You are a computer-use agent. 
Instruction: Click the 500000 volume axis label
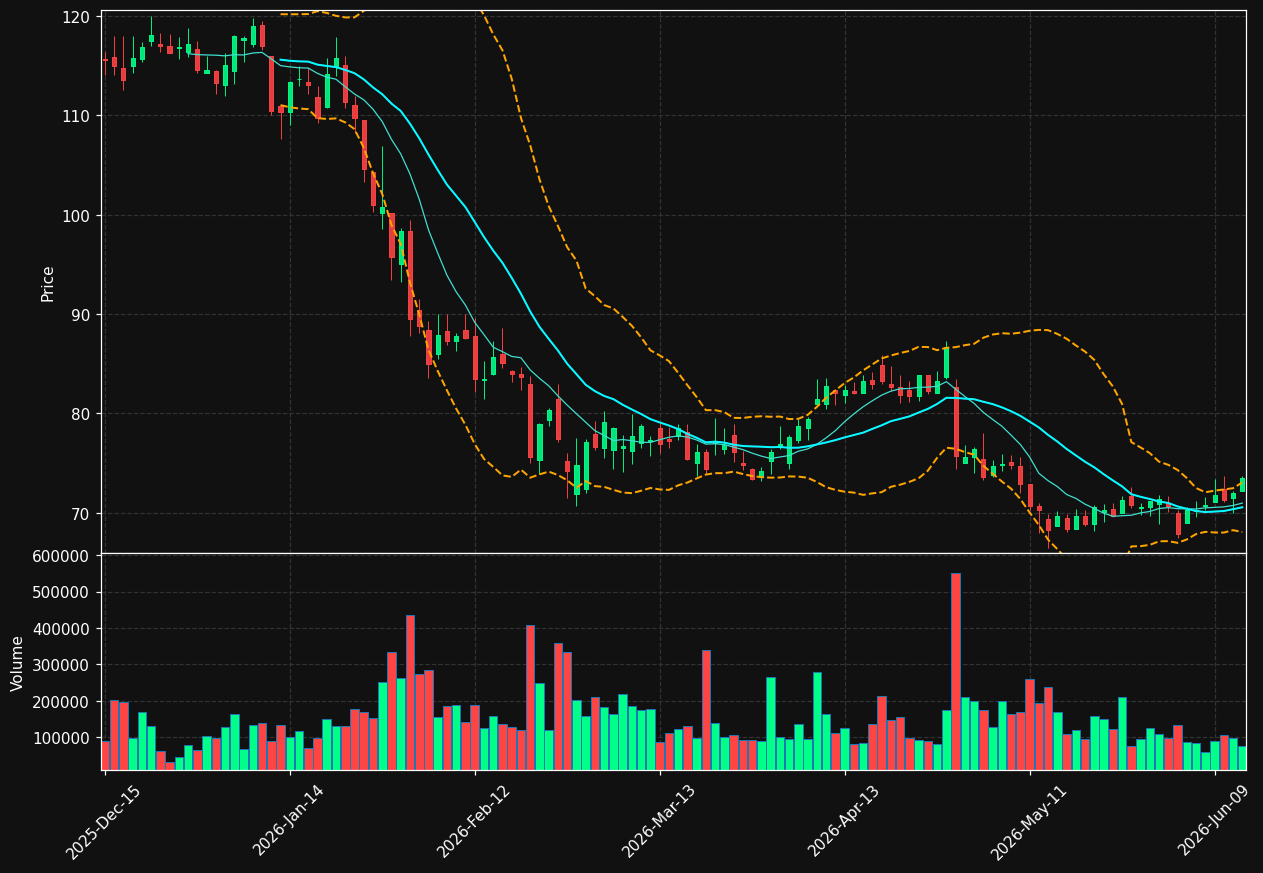(x=62, y=592)
